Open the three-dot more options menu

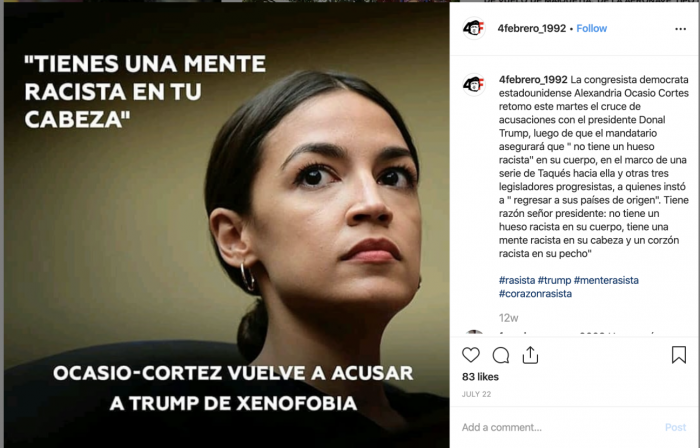point(680,29)
